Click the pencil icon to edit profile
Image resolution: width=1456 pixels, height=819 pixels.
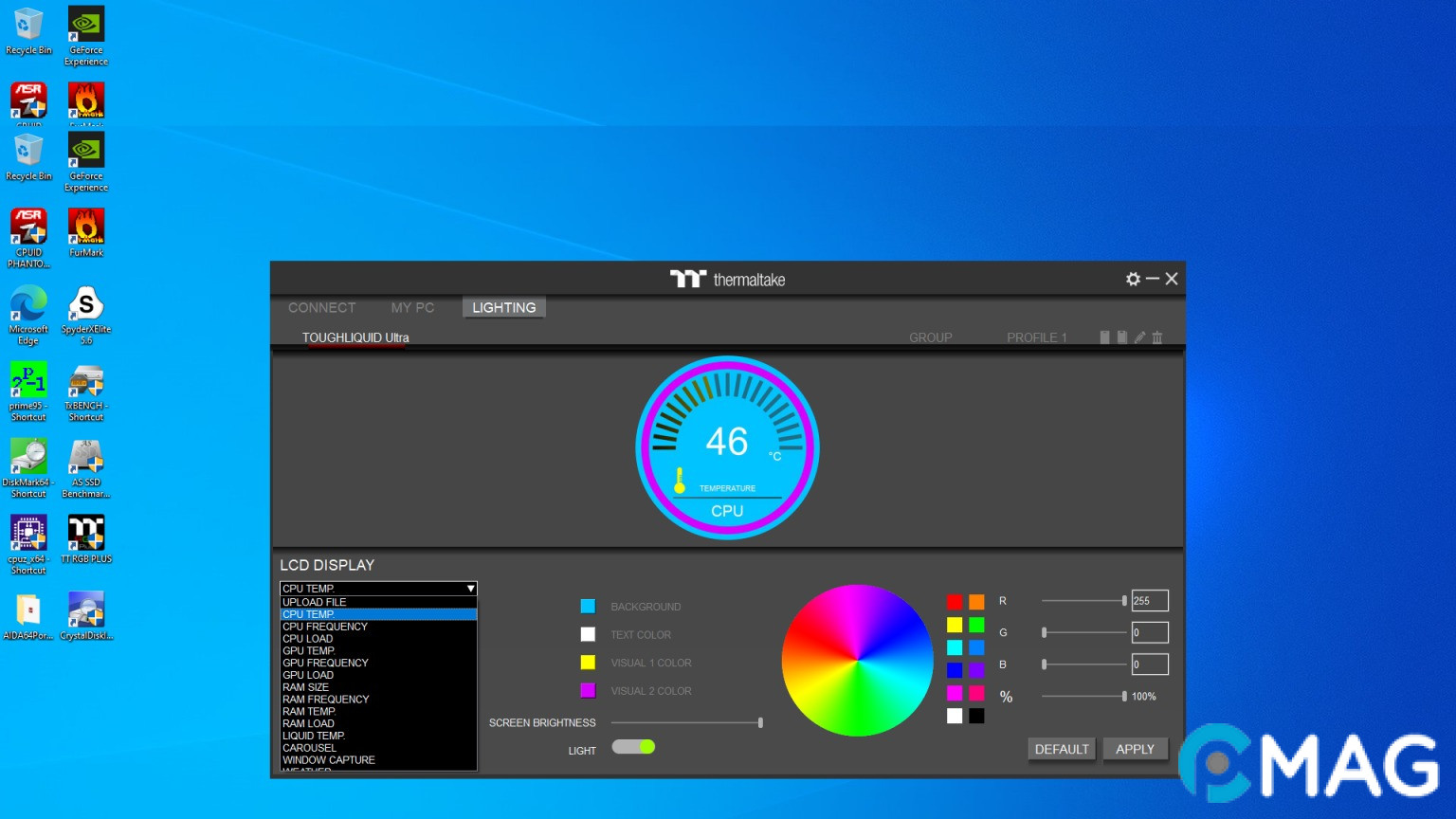coord(1139,337)
